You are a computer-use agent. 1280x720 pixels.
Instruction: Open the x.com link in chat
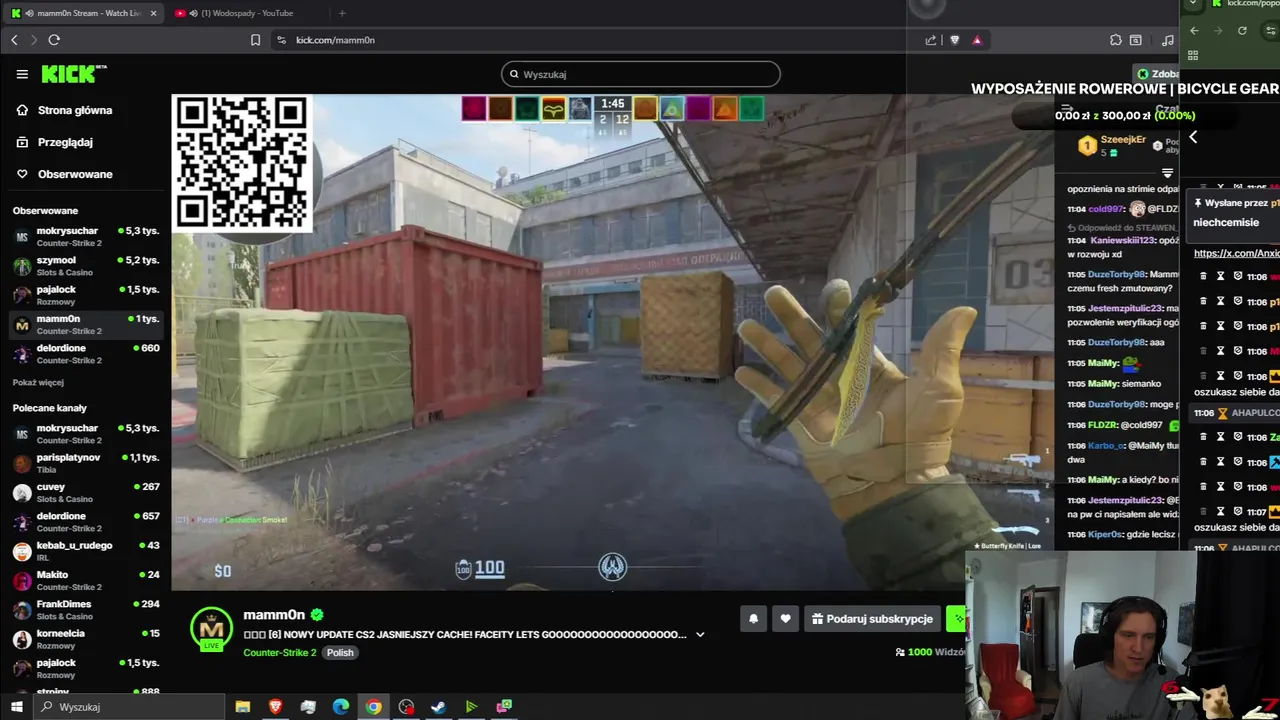[1236, 254]
